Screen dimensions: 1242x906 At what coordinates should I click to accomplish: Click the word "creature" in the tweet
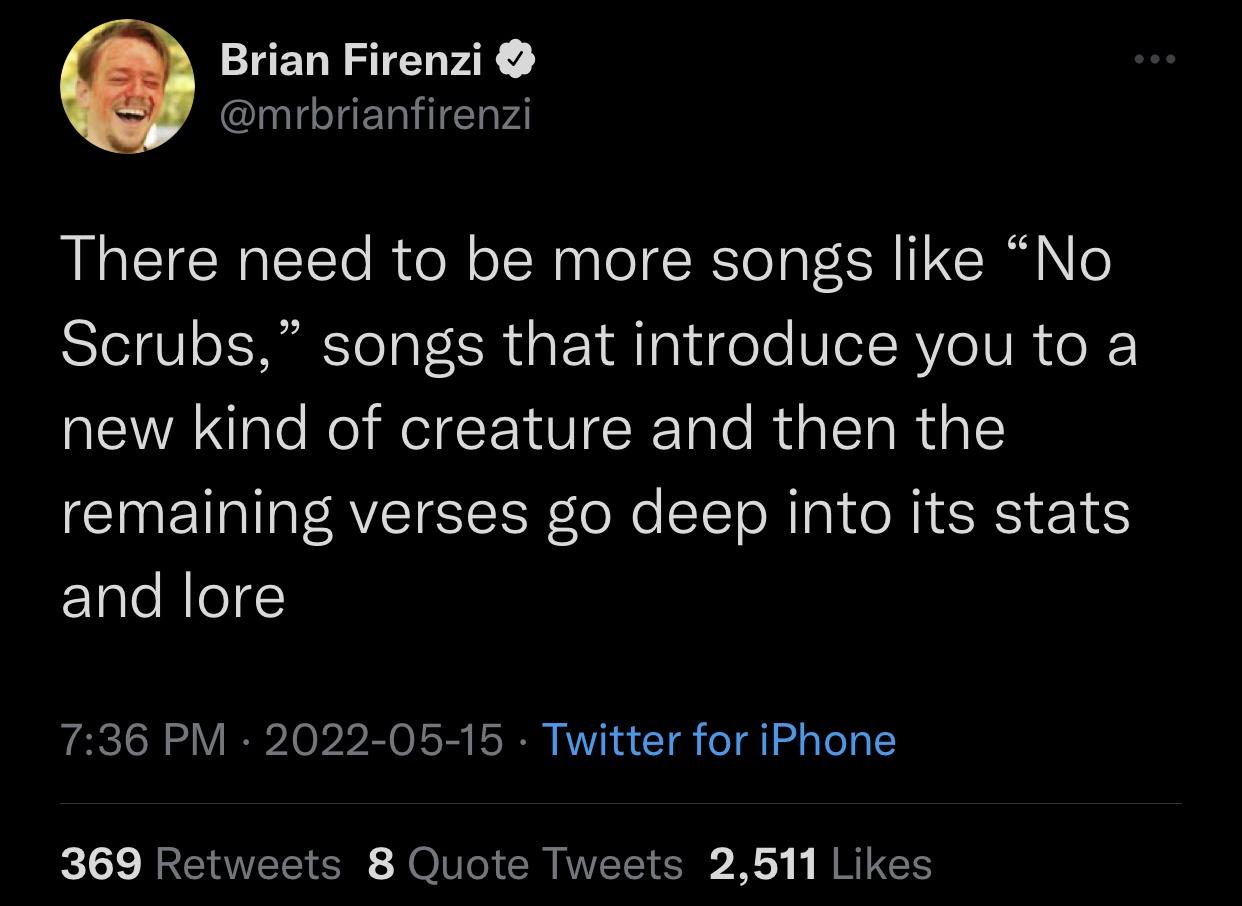point(517,429)
